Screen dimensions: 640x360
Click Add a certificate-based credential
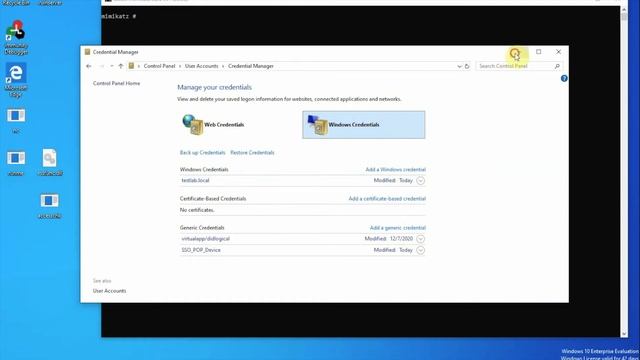pos(387,198)
